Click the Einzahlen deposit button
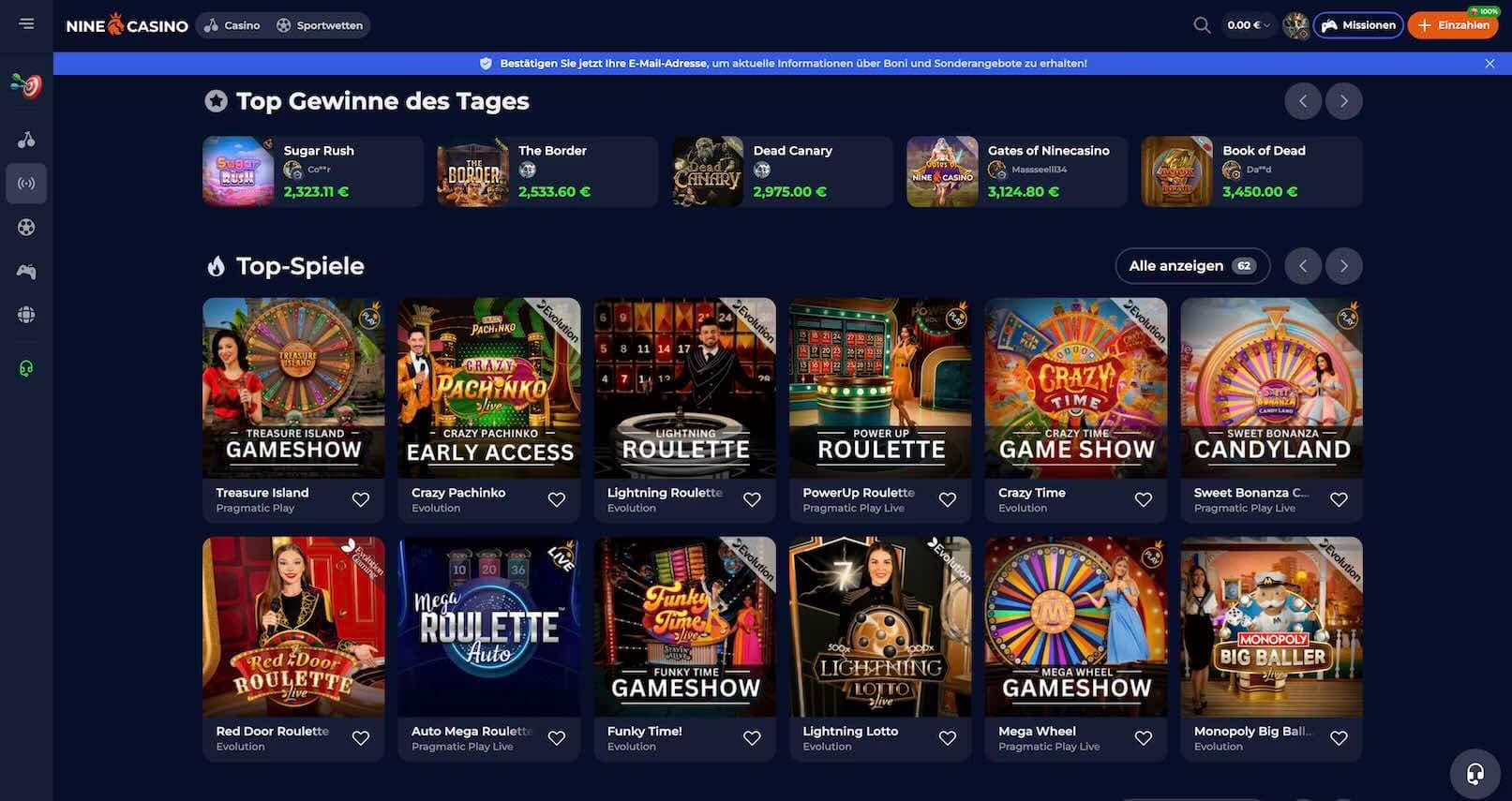1512x801 pixels. coord(1453,25)
